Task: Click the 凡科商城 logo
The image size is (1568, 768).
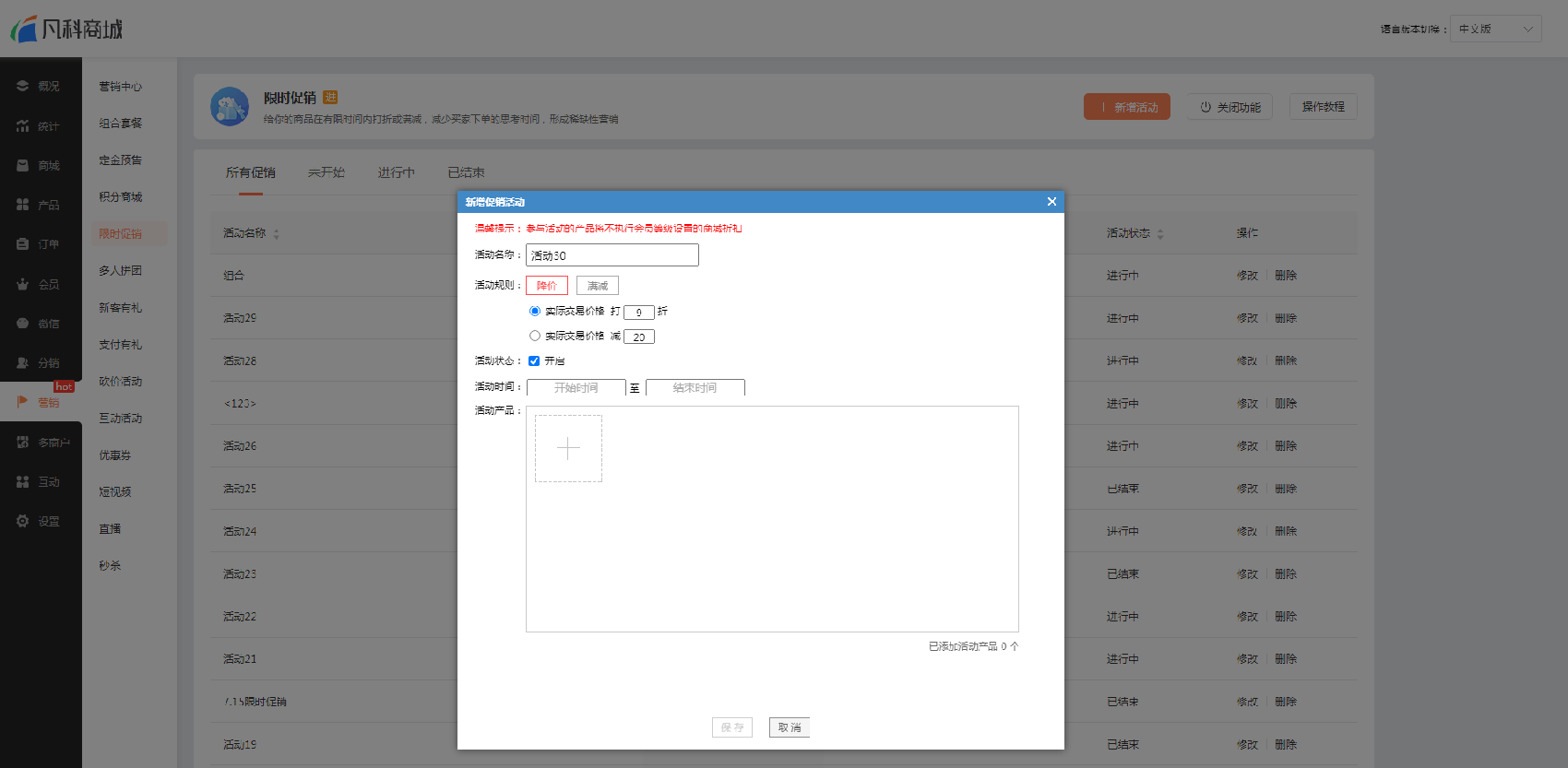Action: [x=66, y=29]
